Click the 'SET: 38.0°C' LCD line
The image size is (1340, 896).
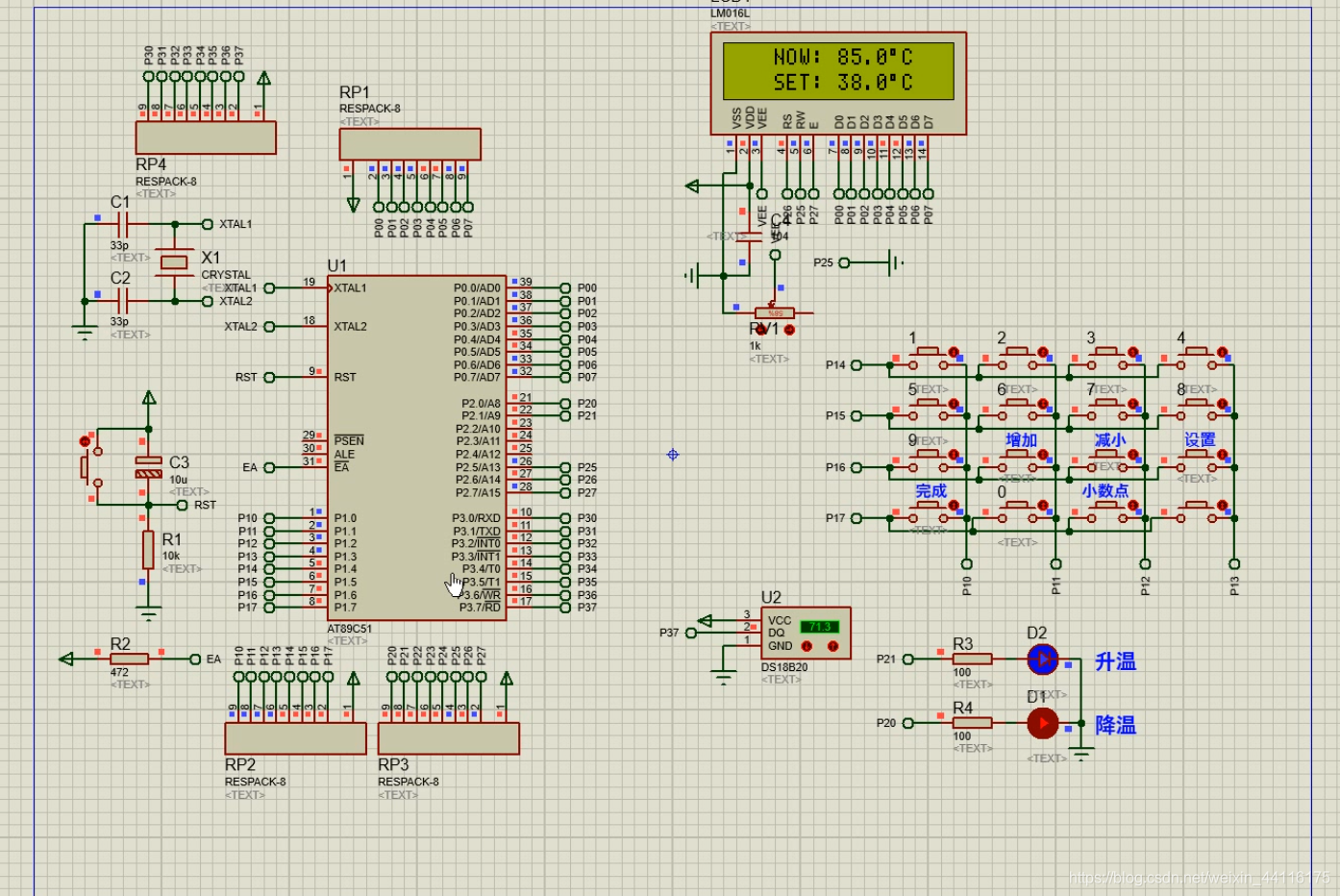[x=843, y=83]
